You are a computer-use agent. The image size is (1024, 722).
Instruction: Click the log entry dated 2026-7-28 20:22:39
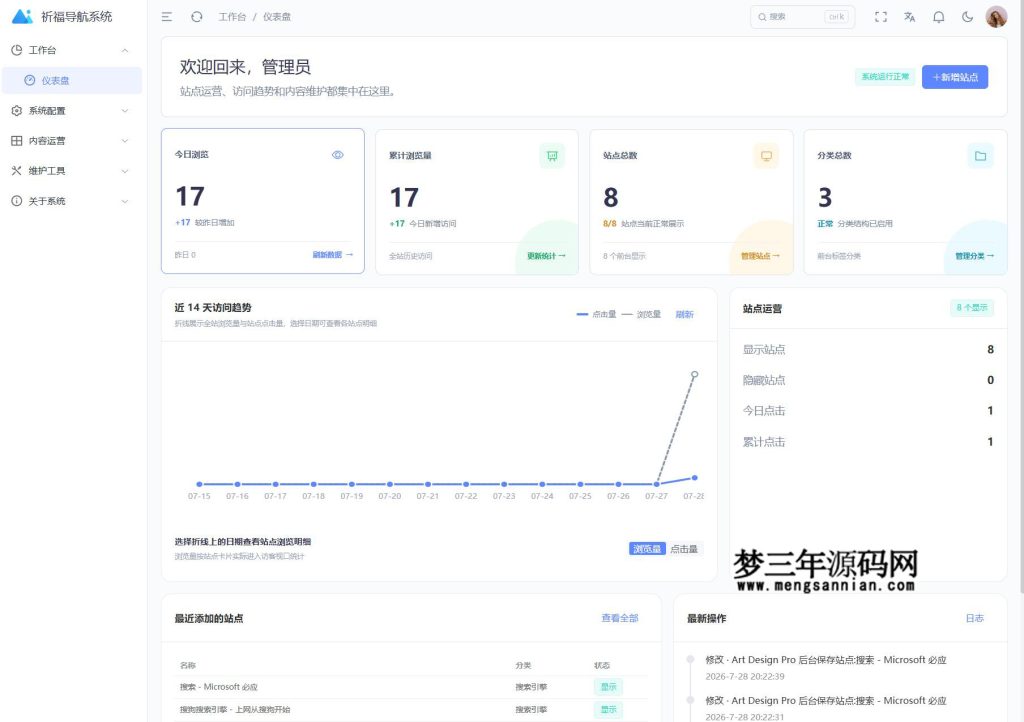click(x=825, y=668)
